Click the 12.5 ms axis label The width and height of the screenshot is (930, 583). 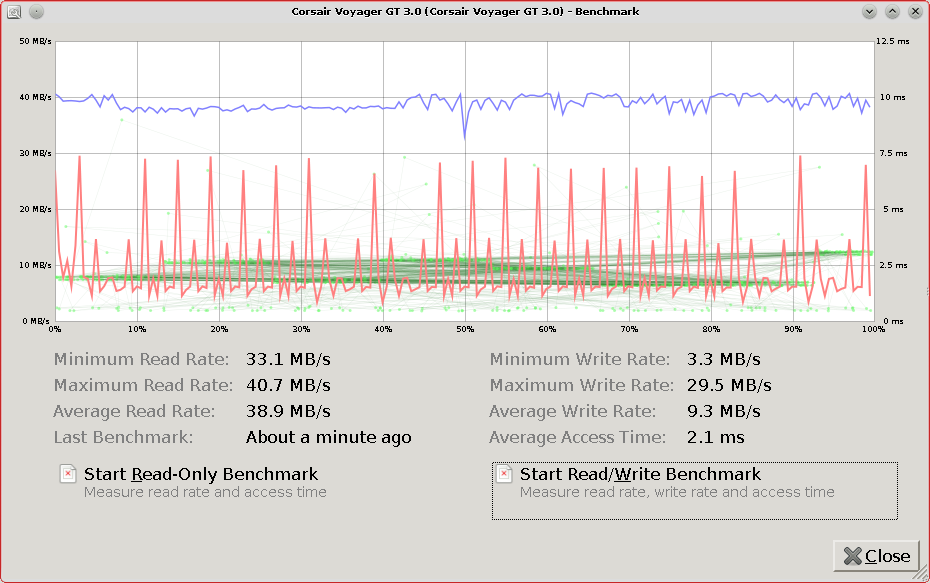pos(893,41)
